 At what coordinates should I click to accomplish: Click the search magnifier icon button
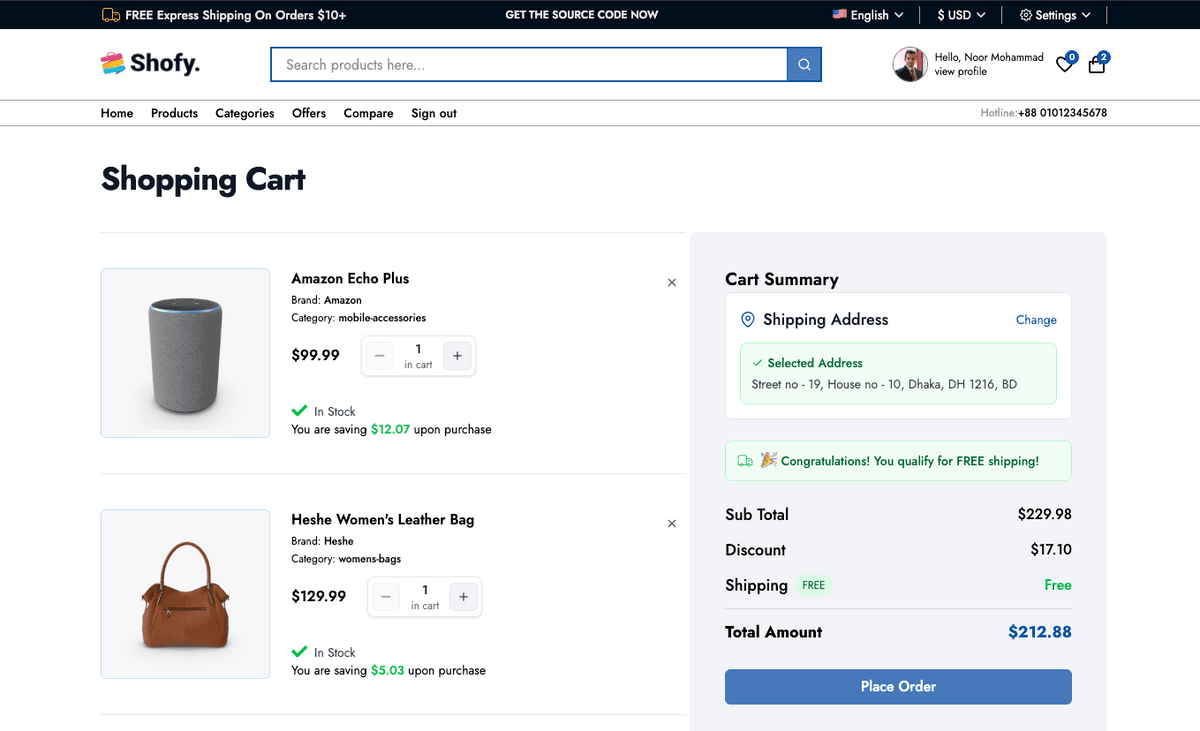point(804,65)
